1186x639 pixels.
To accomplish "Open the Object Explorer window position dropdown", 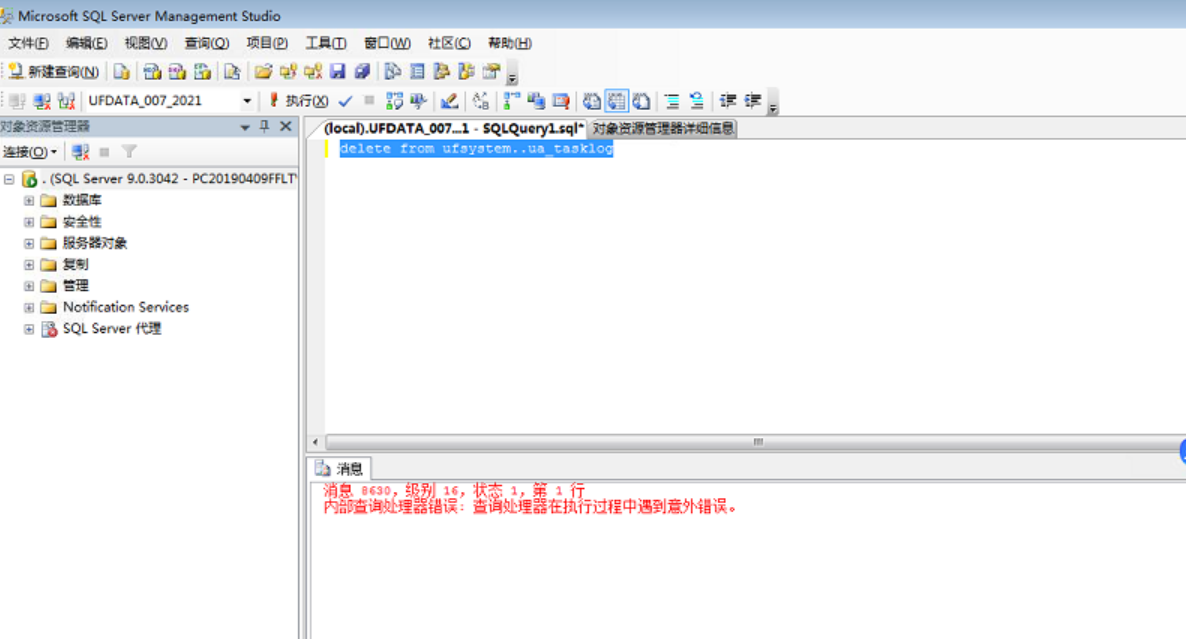I will click(245, 127).
